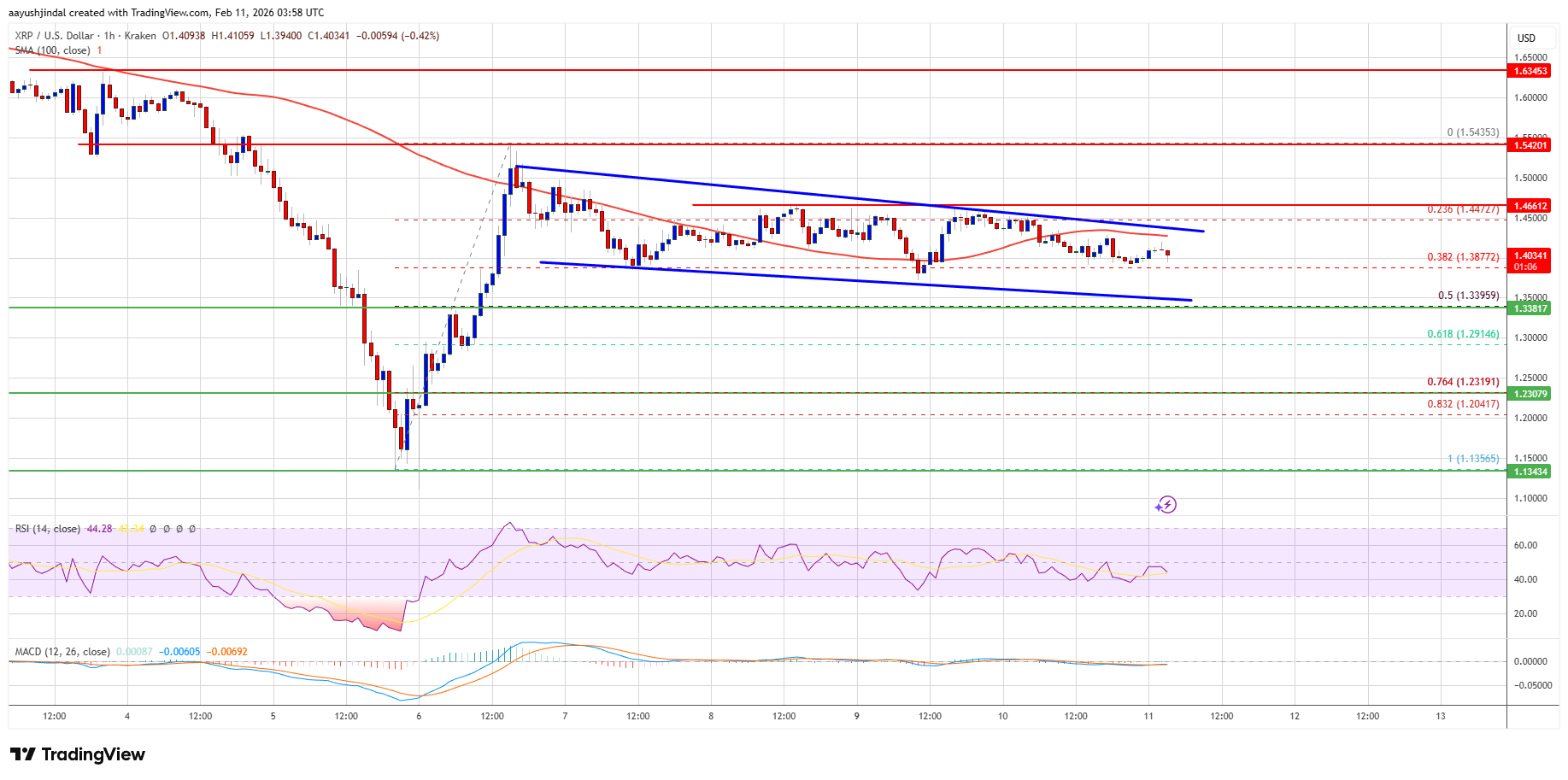Screen dimensions: 1568x780
Task: Click the TradingView logo at bottom left
Action: 77,754
